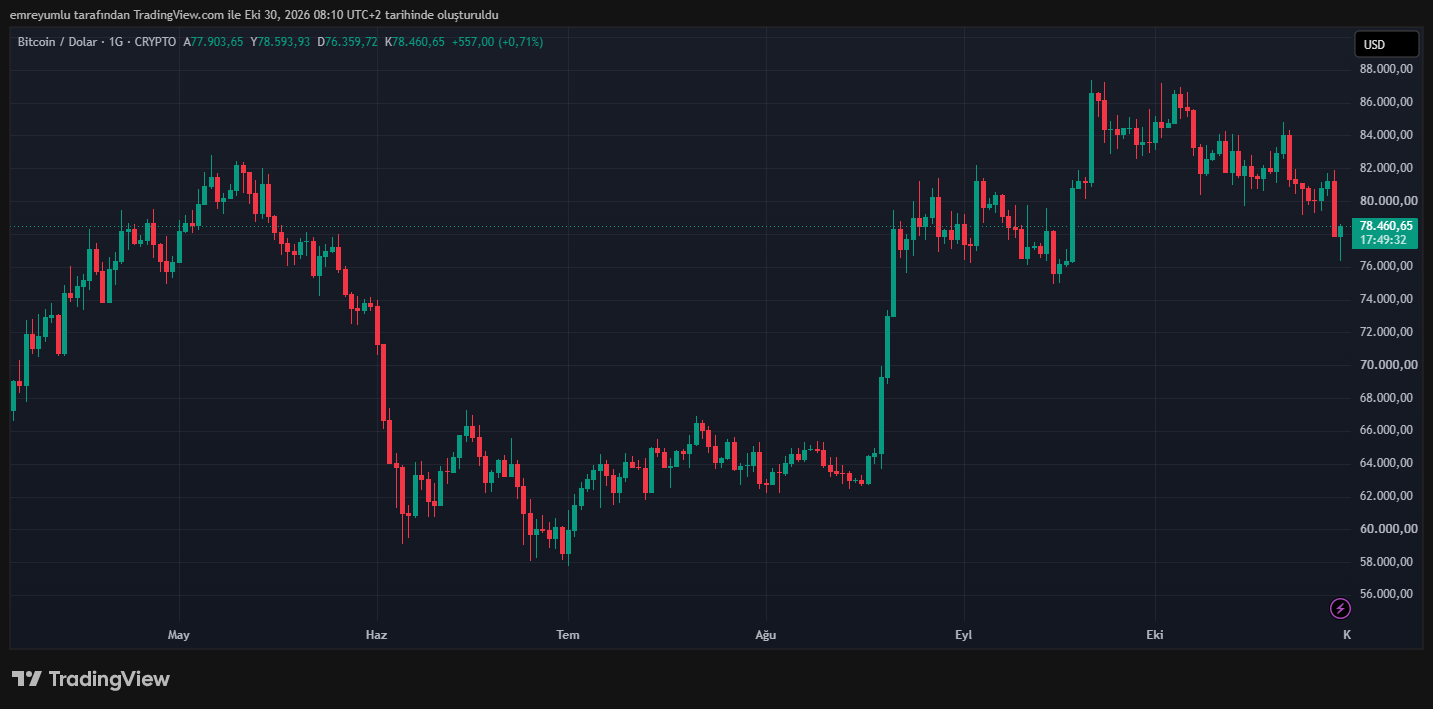1433x709 pixels.
Task: Click the 62.000,00 price axis label
Action: point(1385,496)
